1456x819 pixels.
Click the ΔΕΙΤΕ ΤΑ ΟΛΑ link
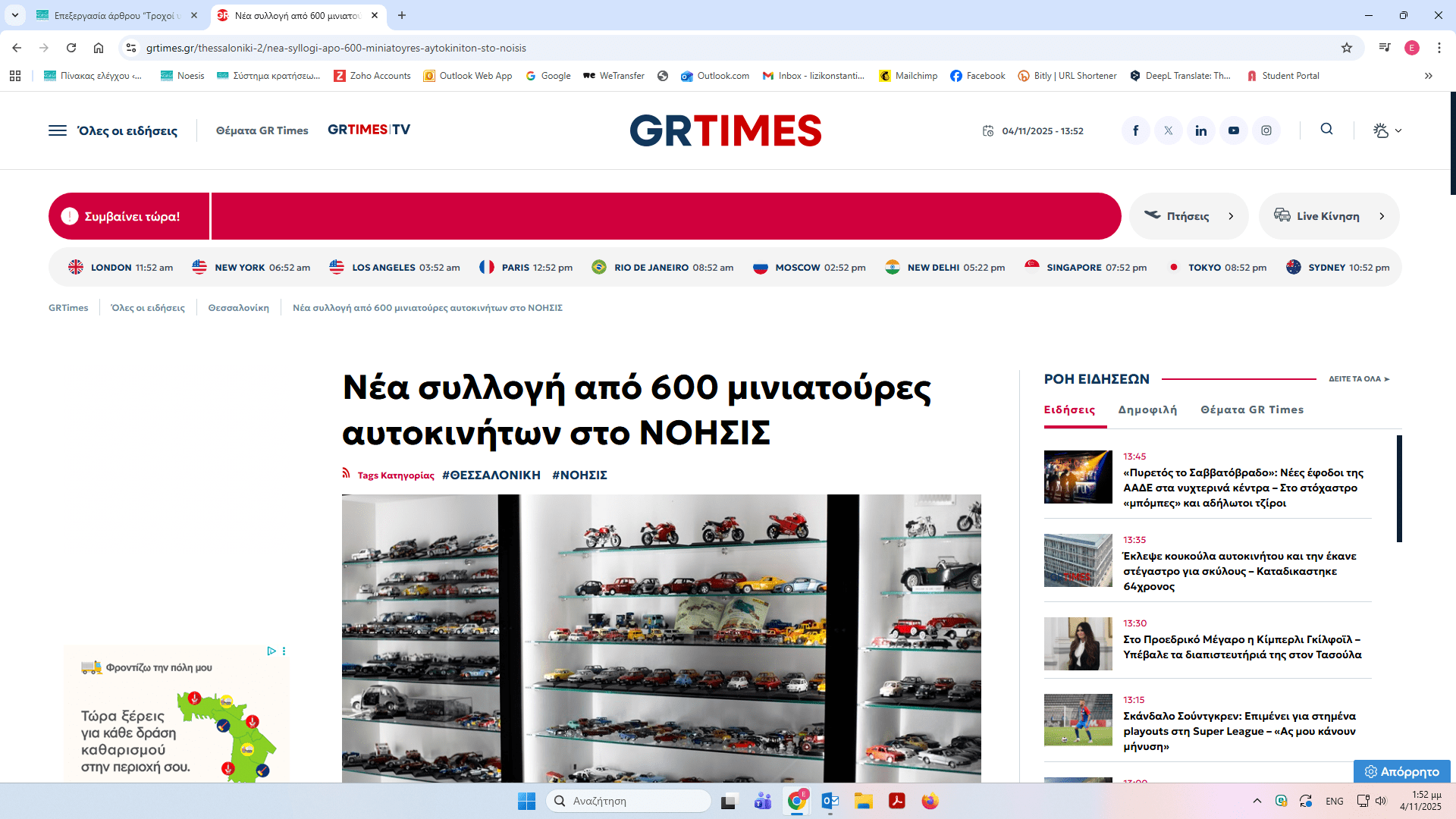click(x=1358, y=378)
